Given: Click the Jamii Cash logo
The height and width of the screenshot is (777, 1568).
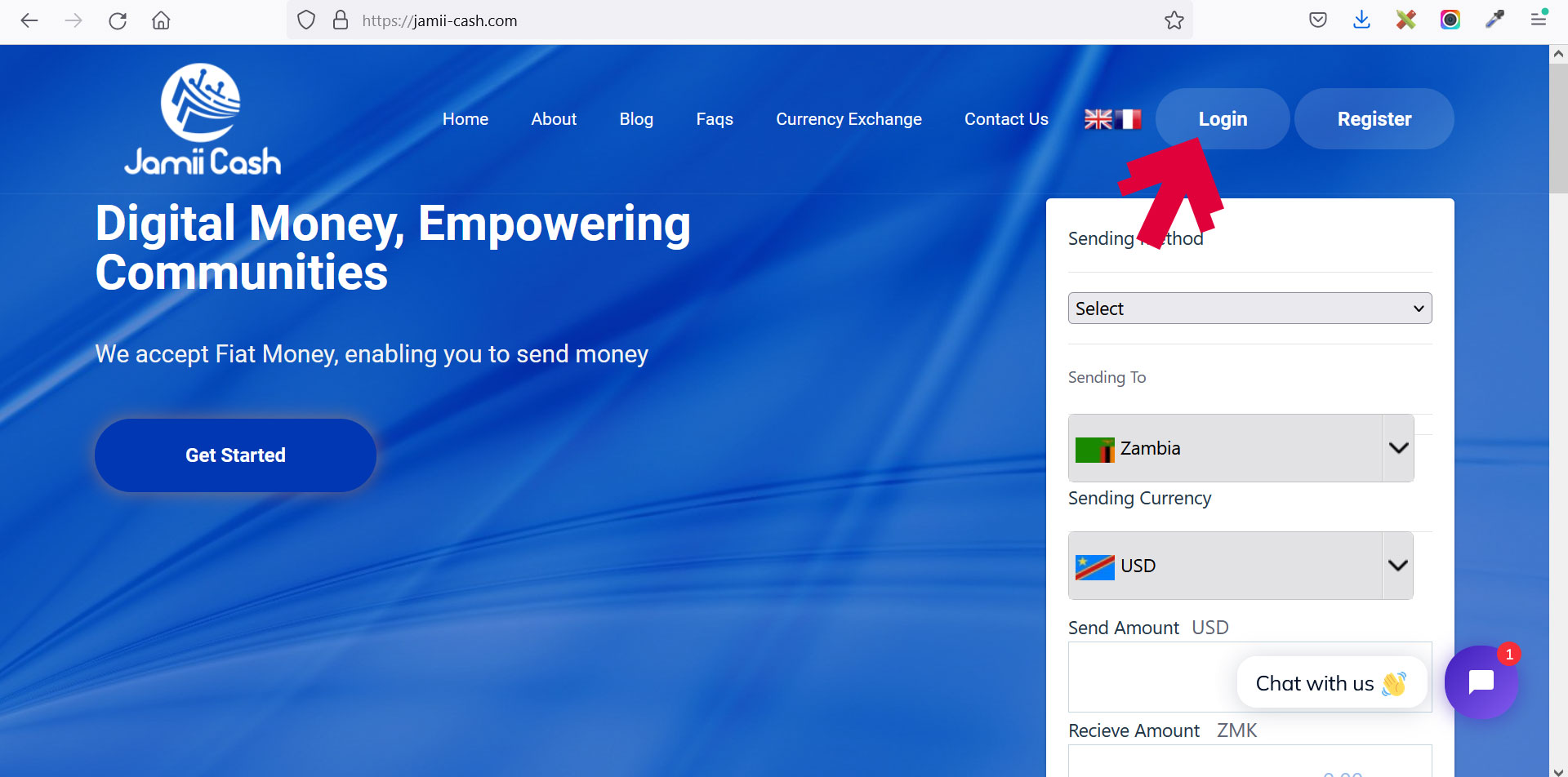Looking at the screenshot, I should (x=202, y=120).
